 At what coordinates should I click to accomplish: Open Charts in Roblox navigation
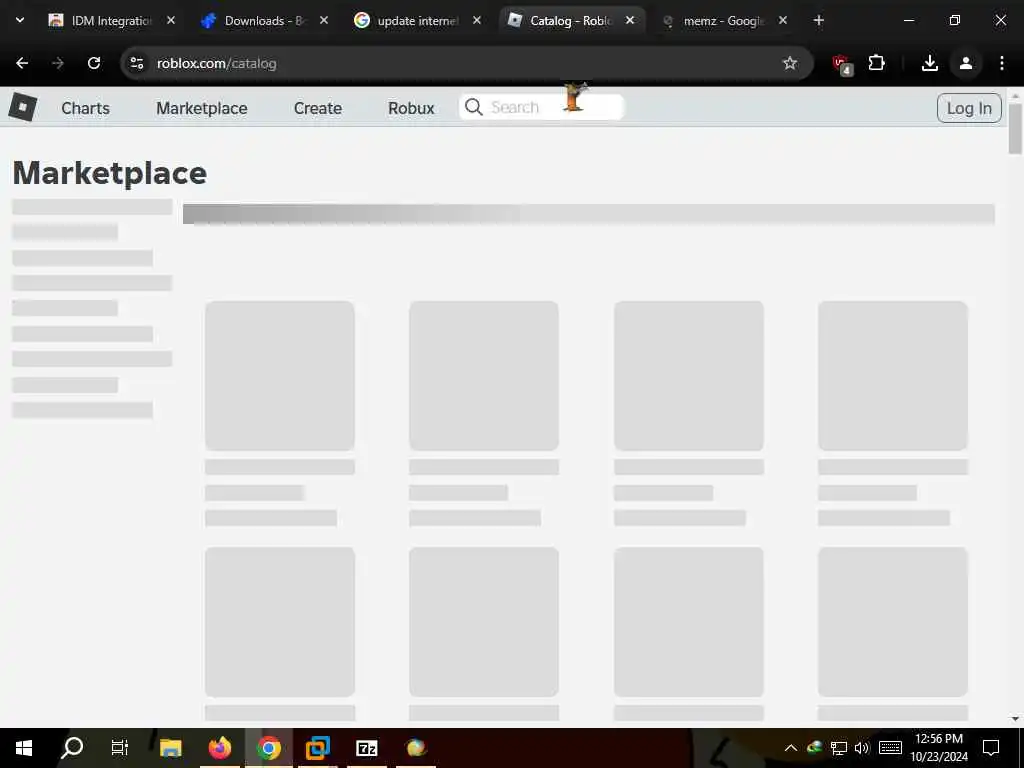pos(86,108)
